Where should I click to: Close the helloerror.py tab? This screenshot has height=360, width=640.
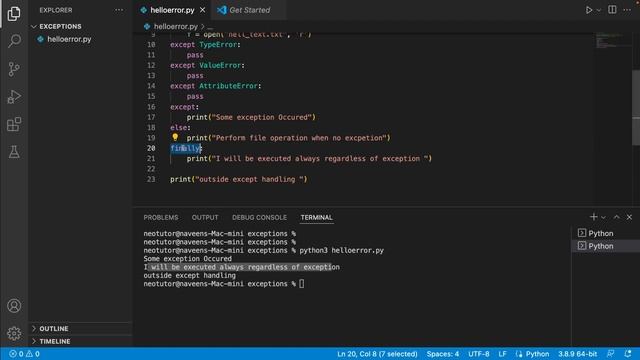click(x=202, y=10)
